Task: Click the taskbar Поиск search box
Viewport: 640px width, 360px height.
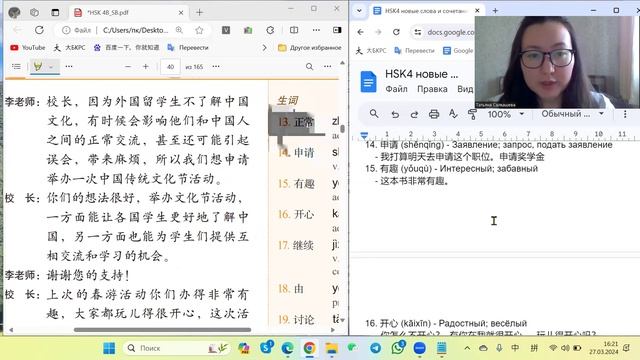Action: [x=176, y=348]
